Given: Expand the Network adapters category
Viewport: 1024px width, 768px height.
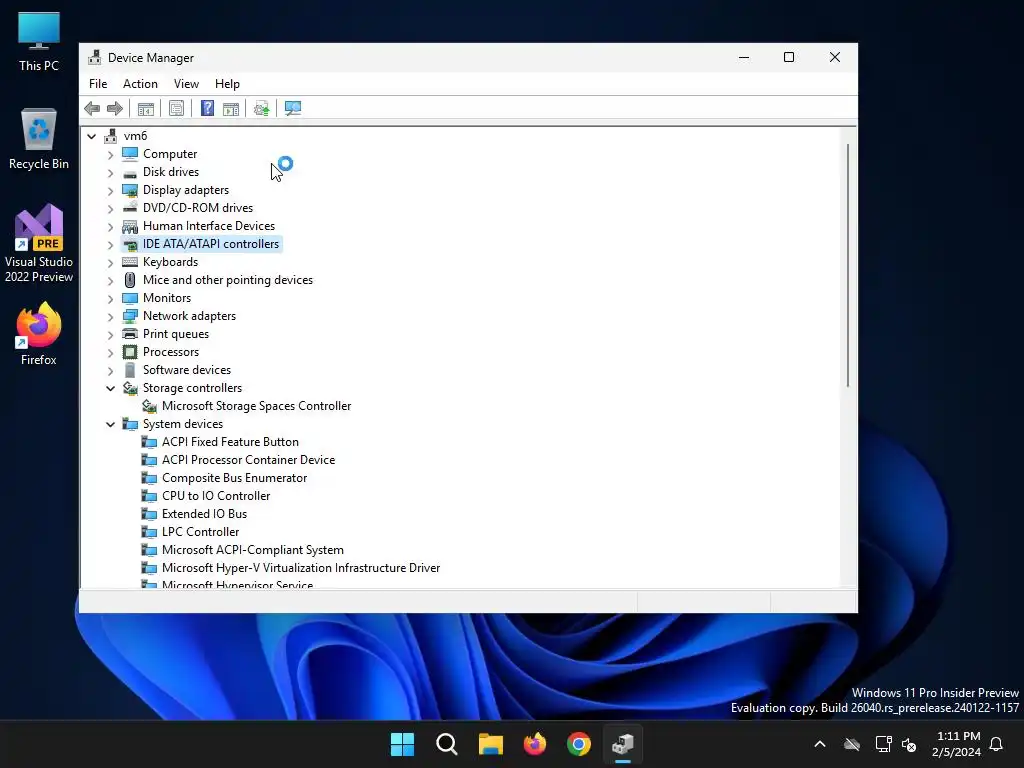Looking at the screenshot, I should pyautogui.click(x=110, y=316).
